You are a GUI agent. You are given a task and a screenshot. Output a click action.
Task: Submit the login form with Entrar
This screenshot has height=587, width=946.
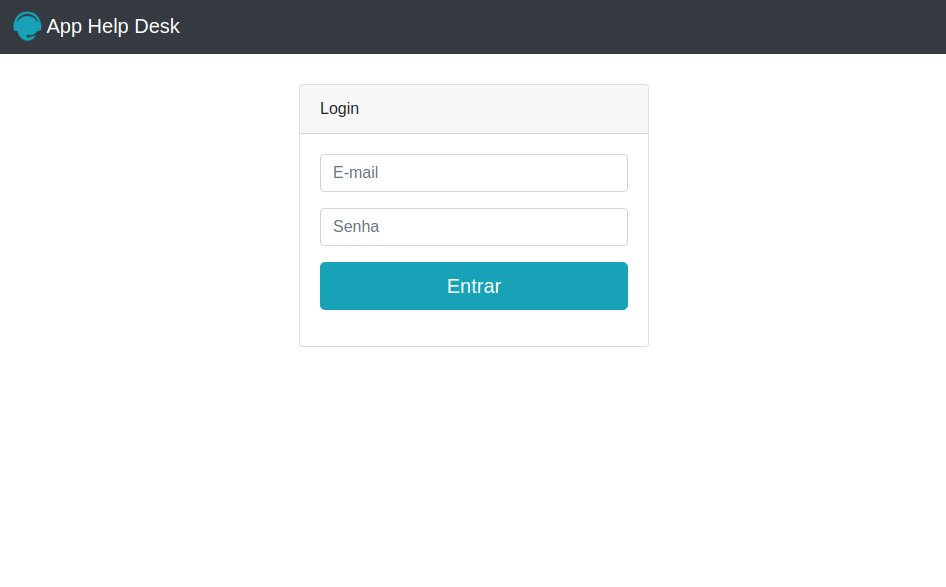click(x=474, y=286)
